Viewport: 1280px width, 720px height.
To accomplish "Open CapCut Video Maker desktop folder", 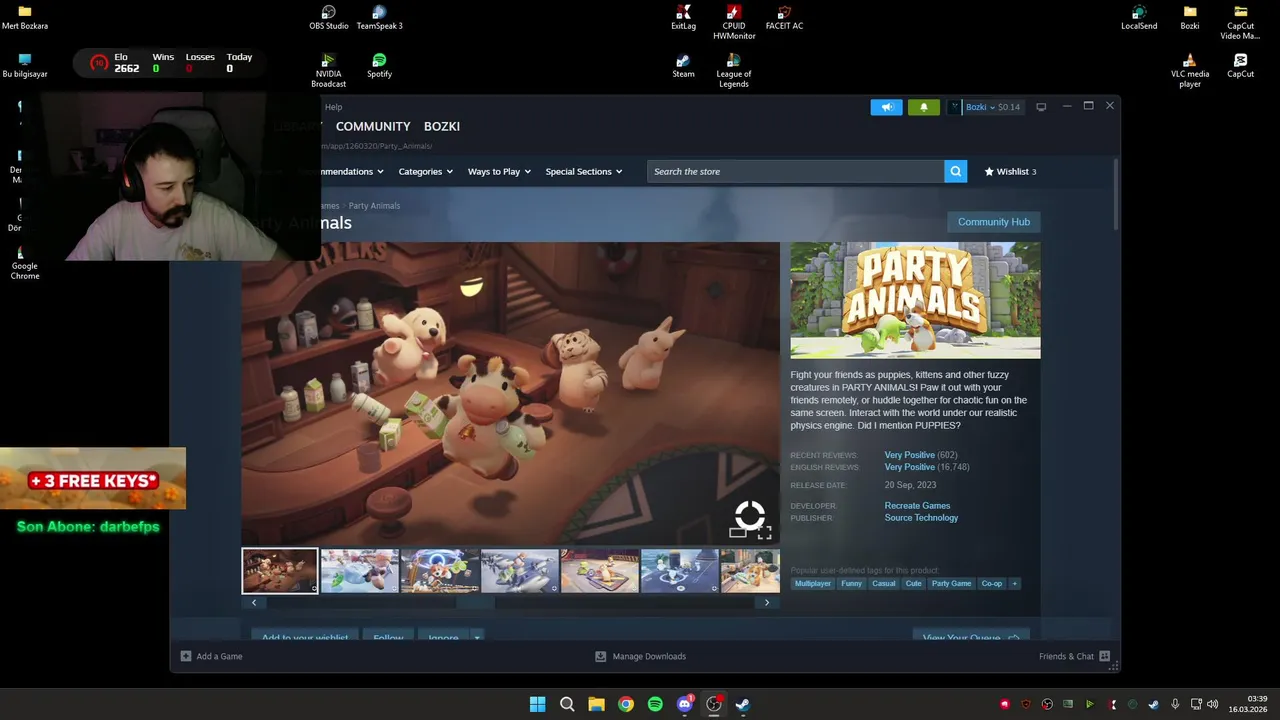I will [x=1240, y=22].
